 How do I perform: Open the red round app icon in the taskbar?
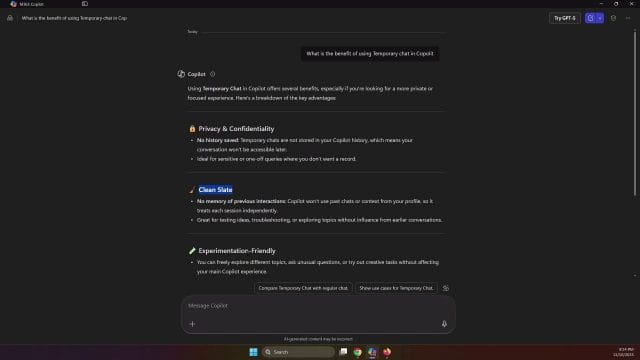coord(387,352)
